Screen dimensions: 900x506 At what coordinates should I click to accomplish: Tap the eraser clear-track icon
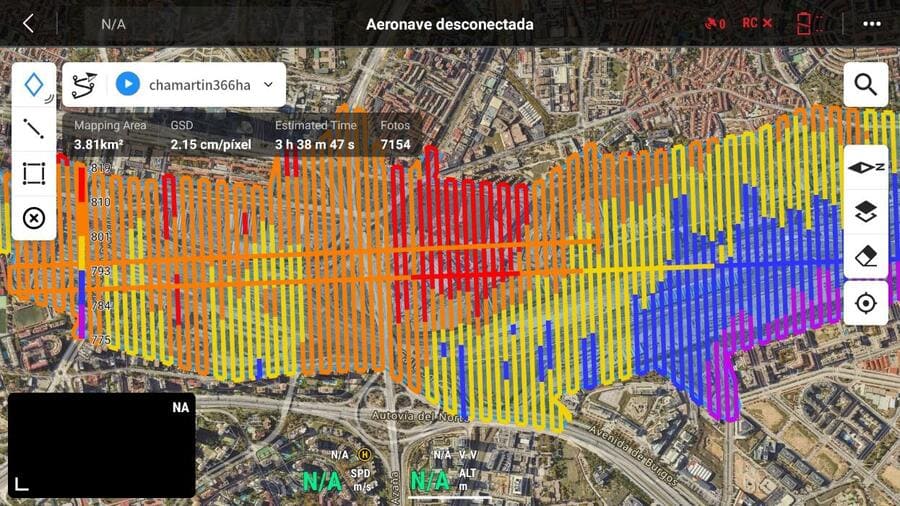[x=866, y=256]
